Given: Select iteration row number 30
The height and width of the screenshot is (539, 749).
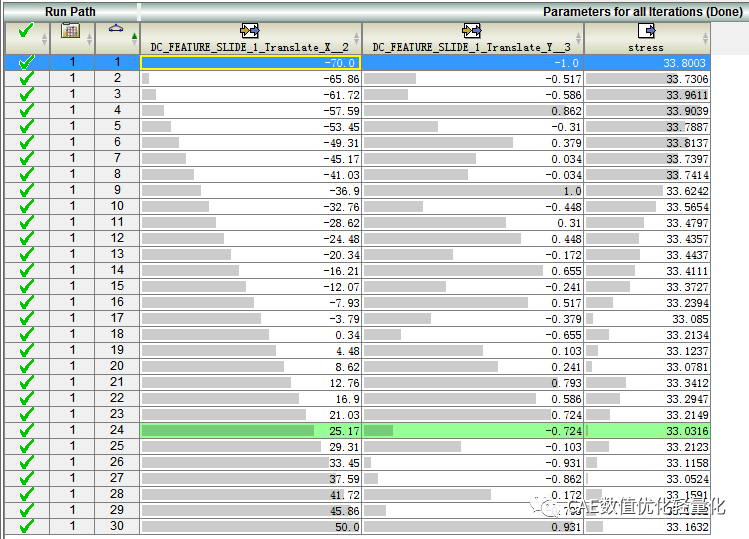Looking at the screenshot, I should (x=117, y=526).
